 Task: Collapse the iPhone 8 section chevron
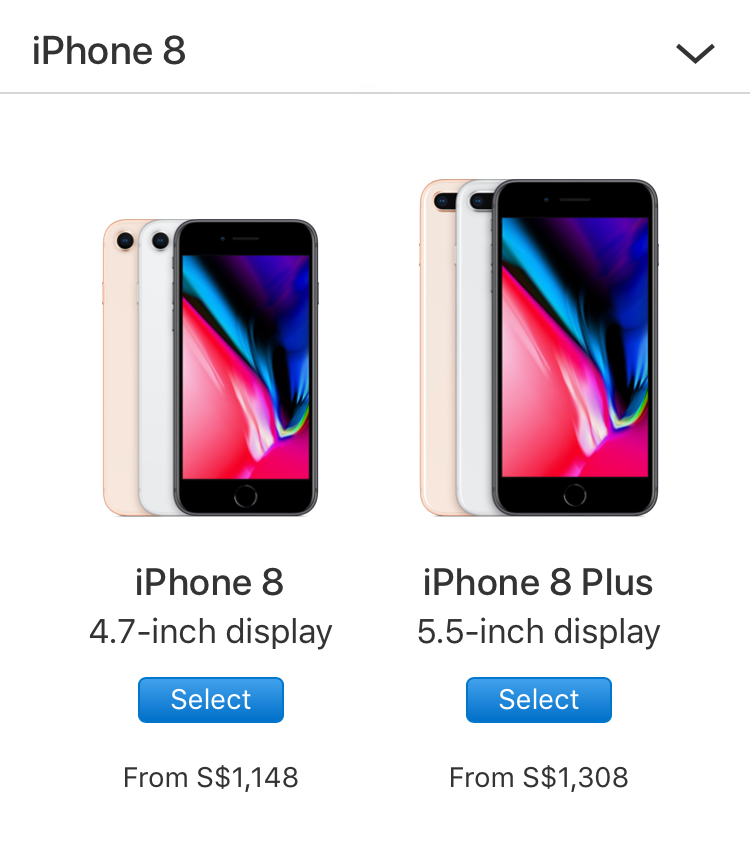[695, 53]
